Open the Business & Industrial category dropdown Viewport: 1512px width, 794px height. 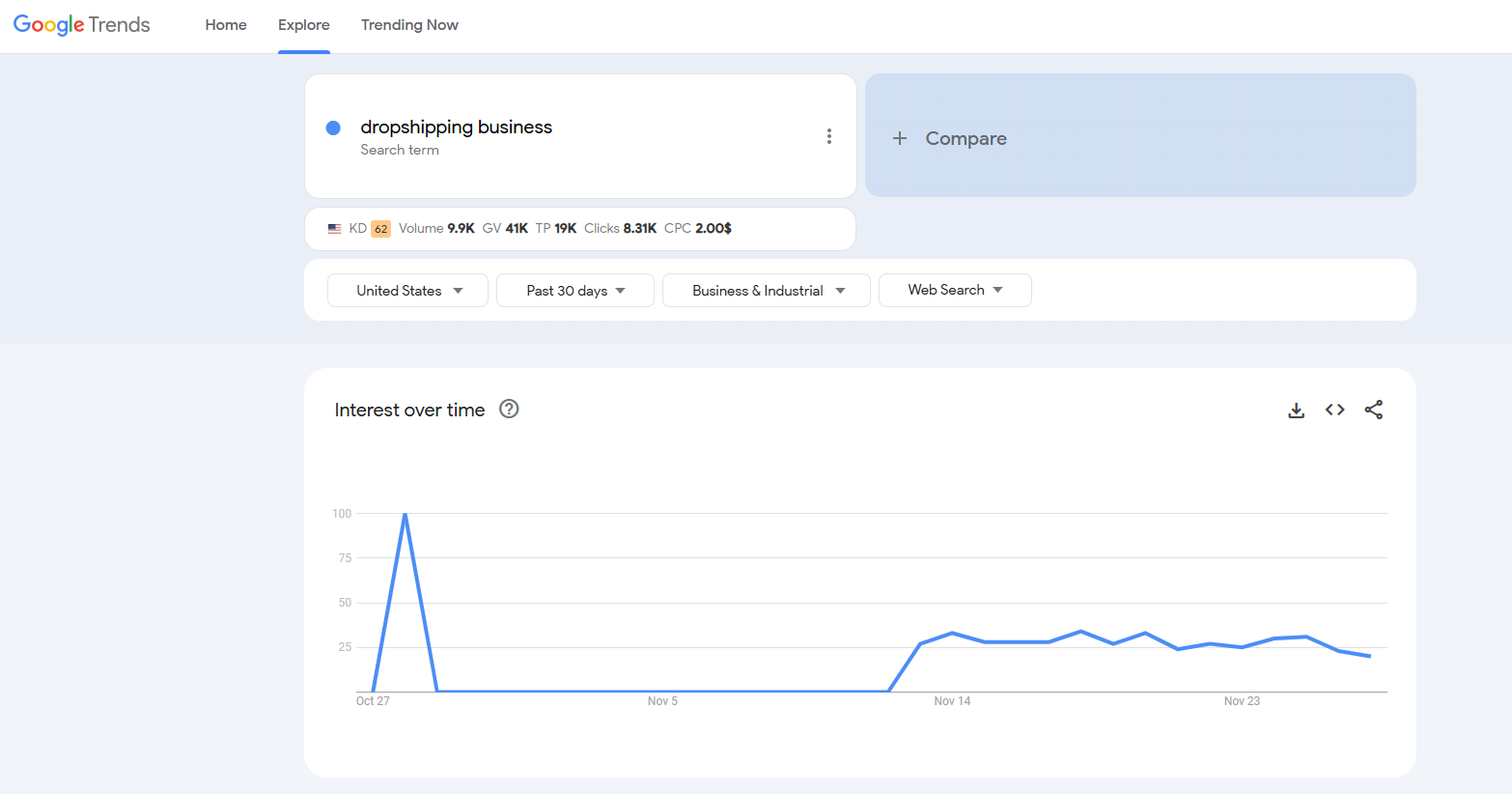point(767,290)
